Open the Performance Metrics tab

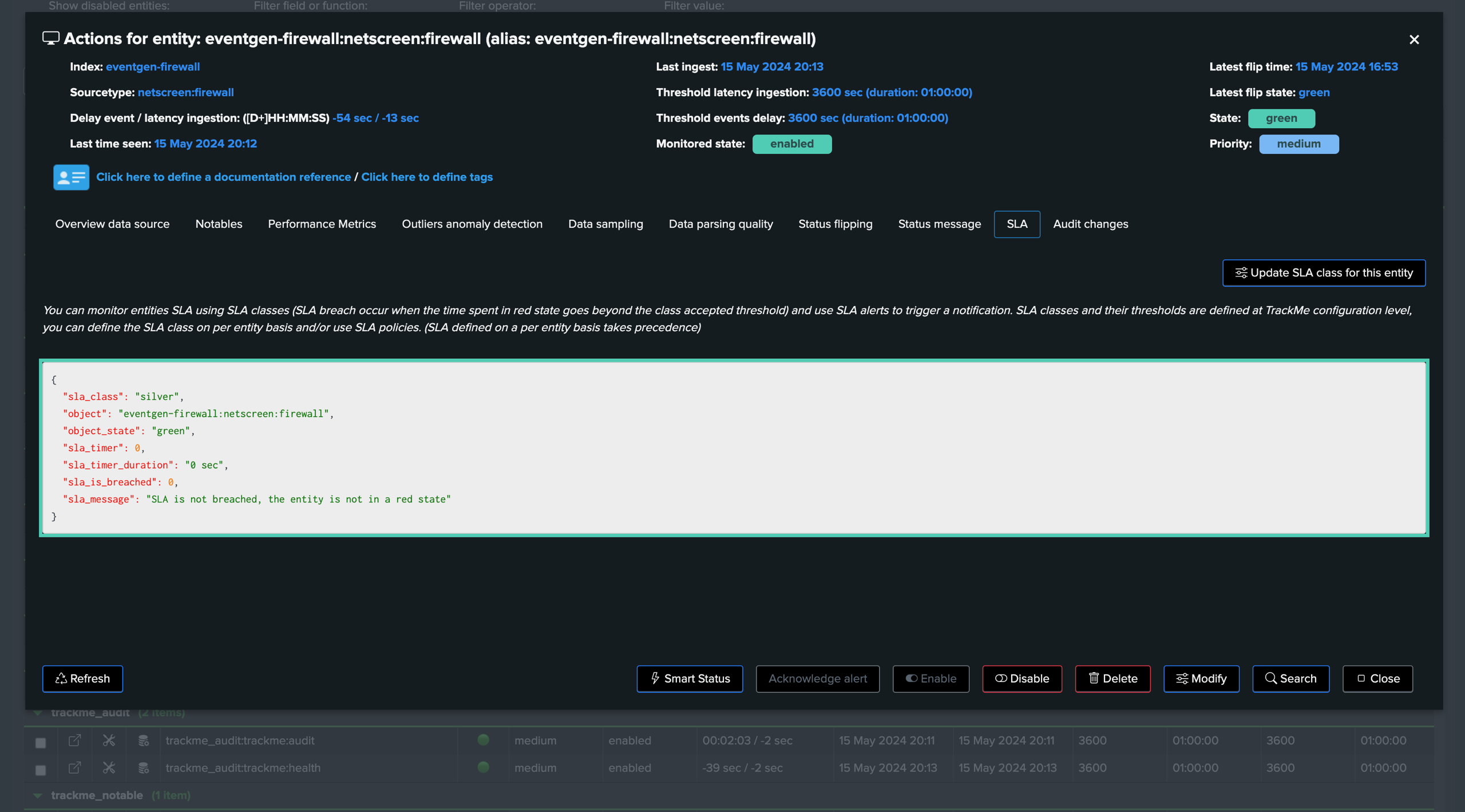click(322, 224)
